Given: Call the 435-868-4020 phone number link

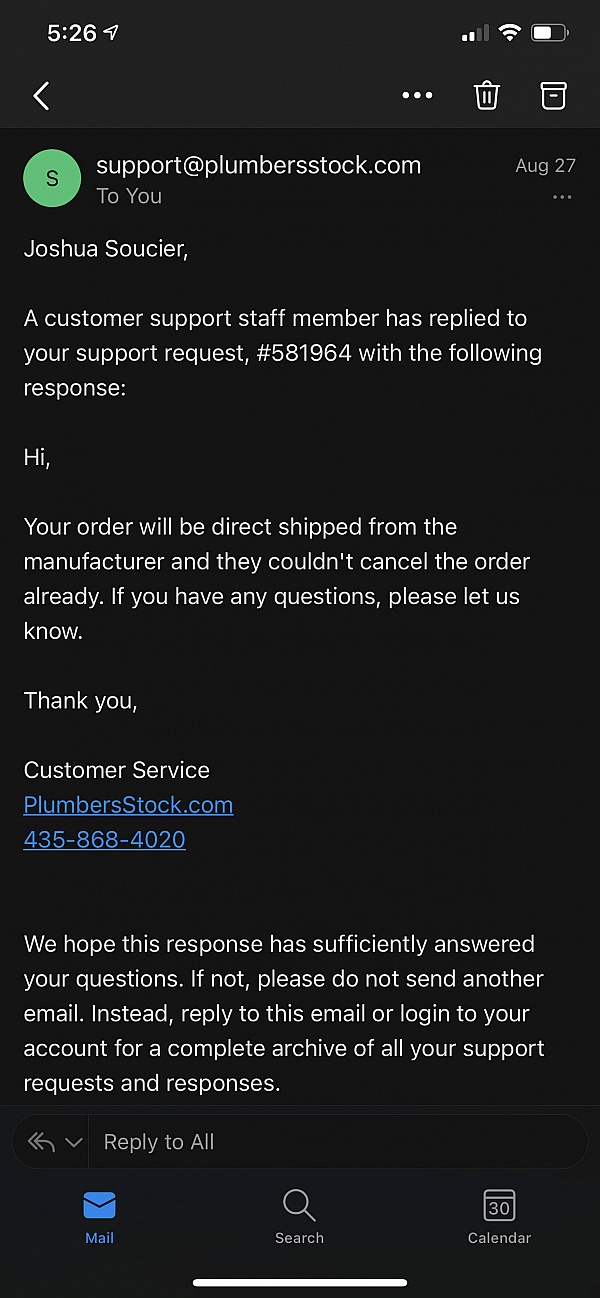Looking at the screenshot, I should coord(104,839).
